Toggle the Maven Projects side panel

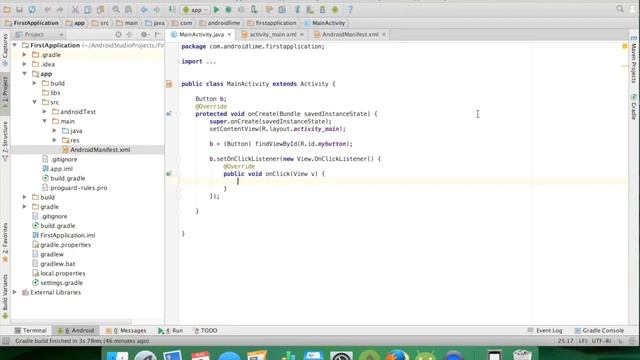[x=634, y=60]
